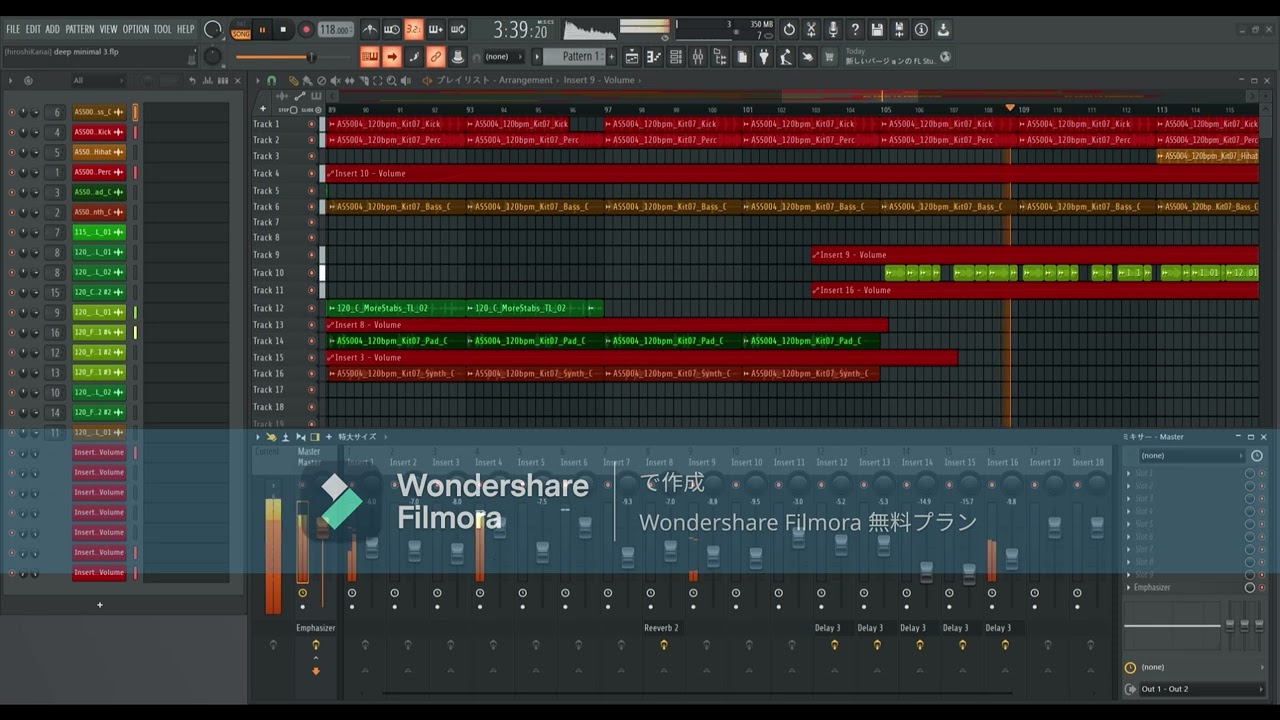Click the 120_C..2 #2 channel button
The height and width of the screenshot is (720, 1280).
(99, 292)
